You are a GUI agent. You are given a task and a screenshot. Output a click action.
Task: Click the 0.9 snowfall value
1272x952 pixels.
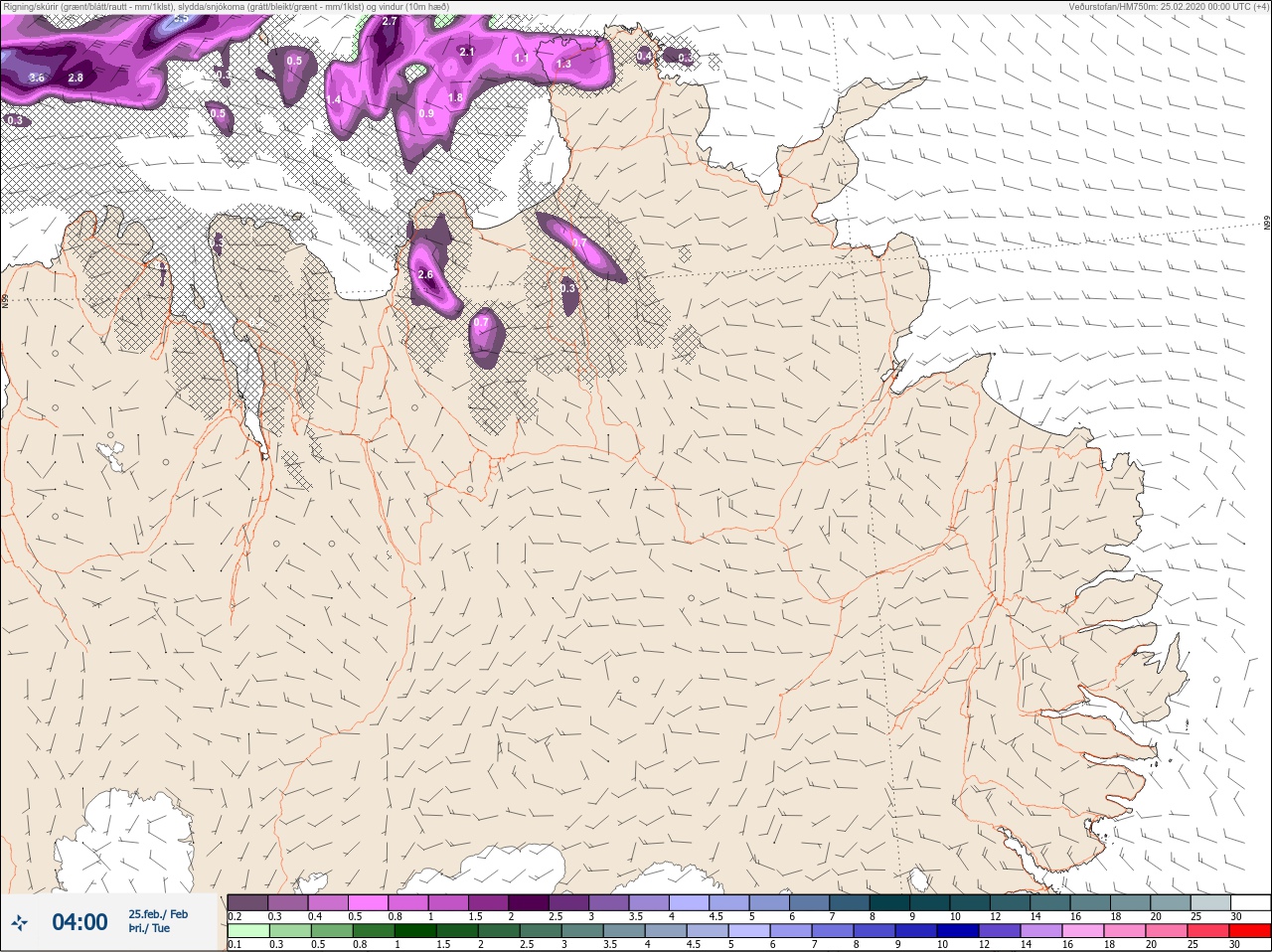coord(426,114)
